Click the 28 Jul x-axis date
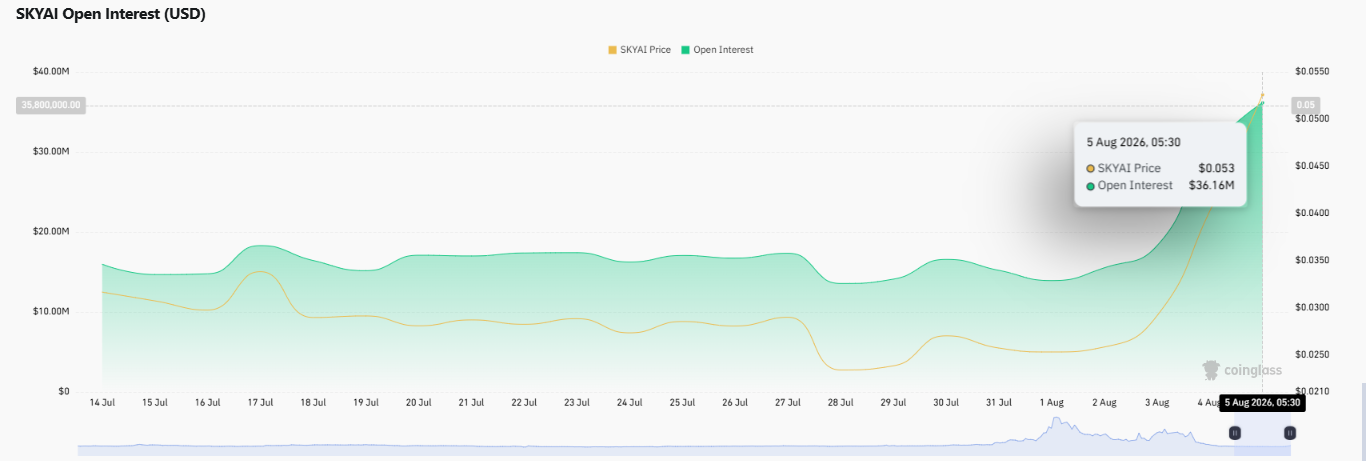Image resolution: width=1366 pixels, height=461 pixels. [840, 402]
